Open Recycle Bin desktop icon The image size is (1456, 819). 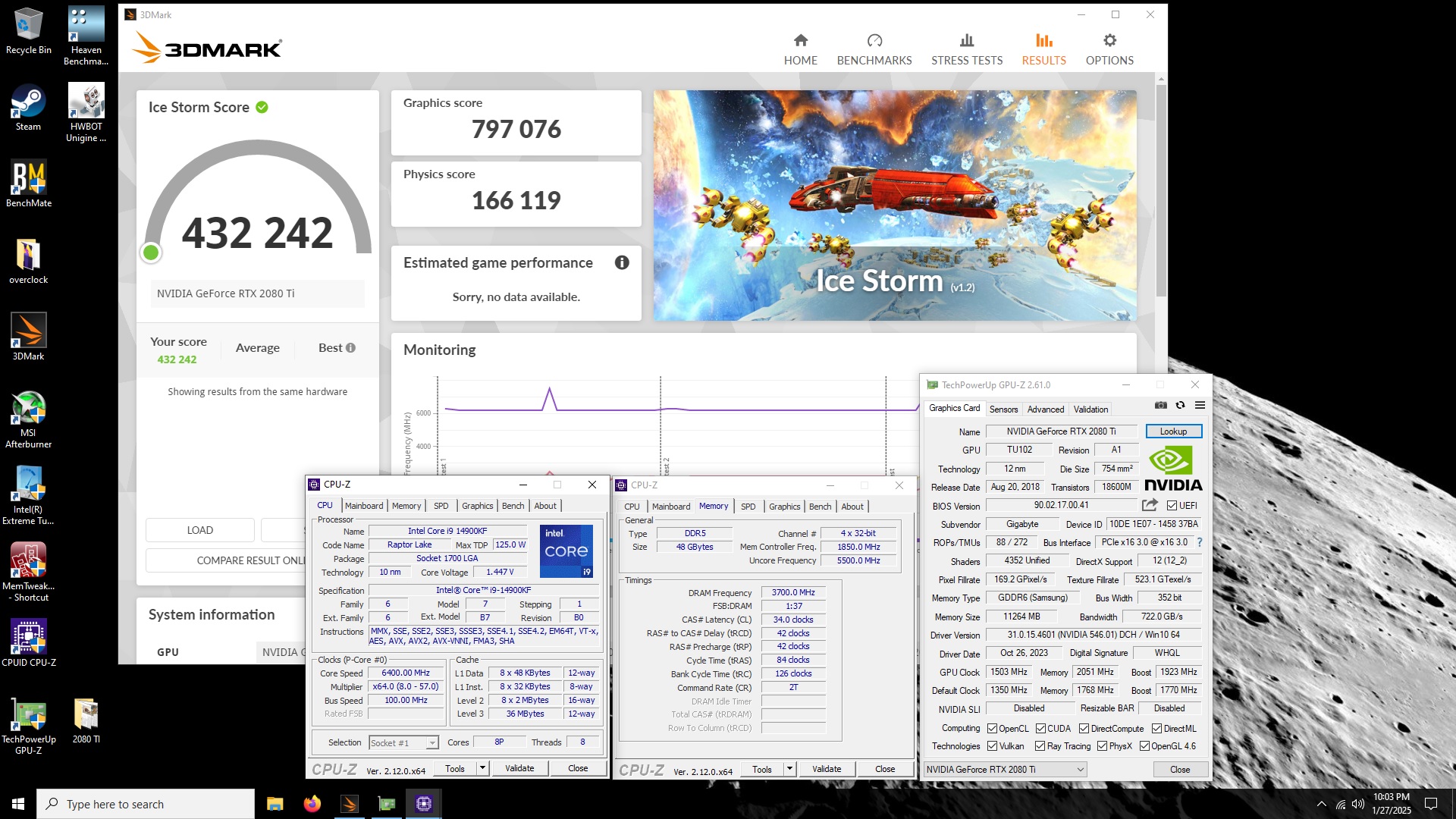click(x=29, y=31)
